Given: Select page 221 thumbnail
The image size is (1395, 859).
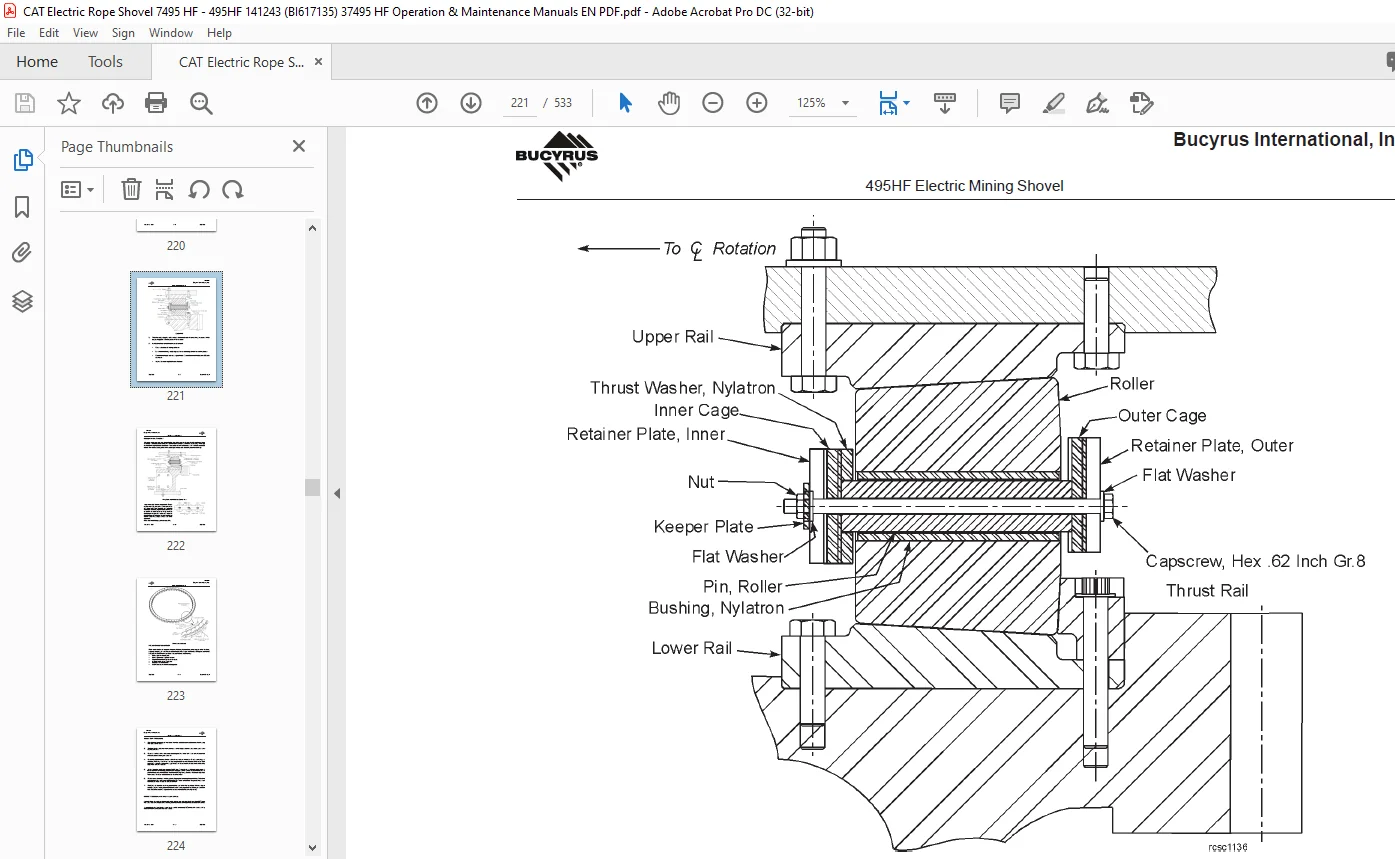Looking at the screenshot, I should pyautogui.click(x=176, y=329).
